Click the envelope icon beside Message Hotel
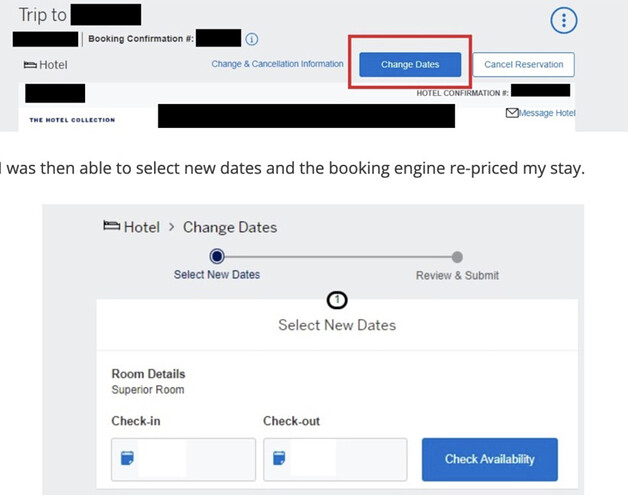 tap(512, 113)
